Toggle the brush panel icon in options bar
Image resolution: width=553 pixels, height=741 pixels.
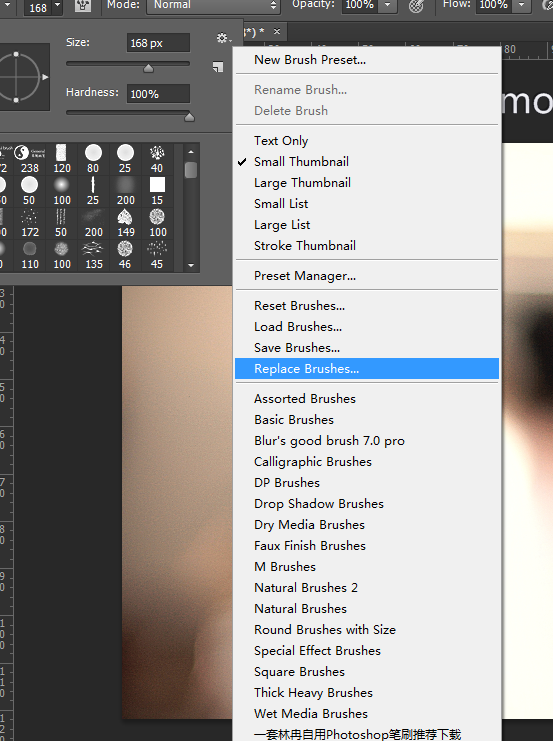83,6
